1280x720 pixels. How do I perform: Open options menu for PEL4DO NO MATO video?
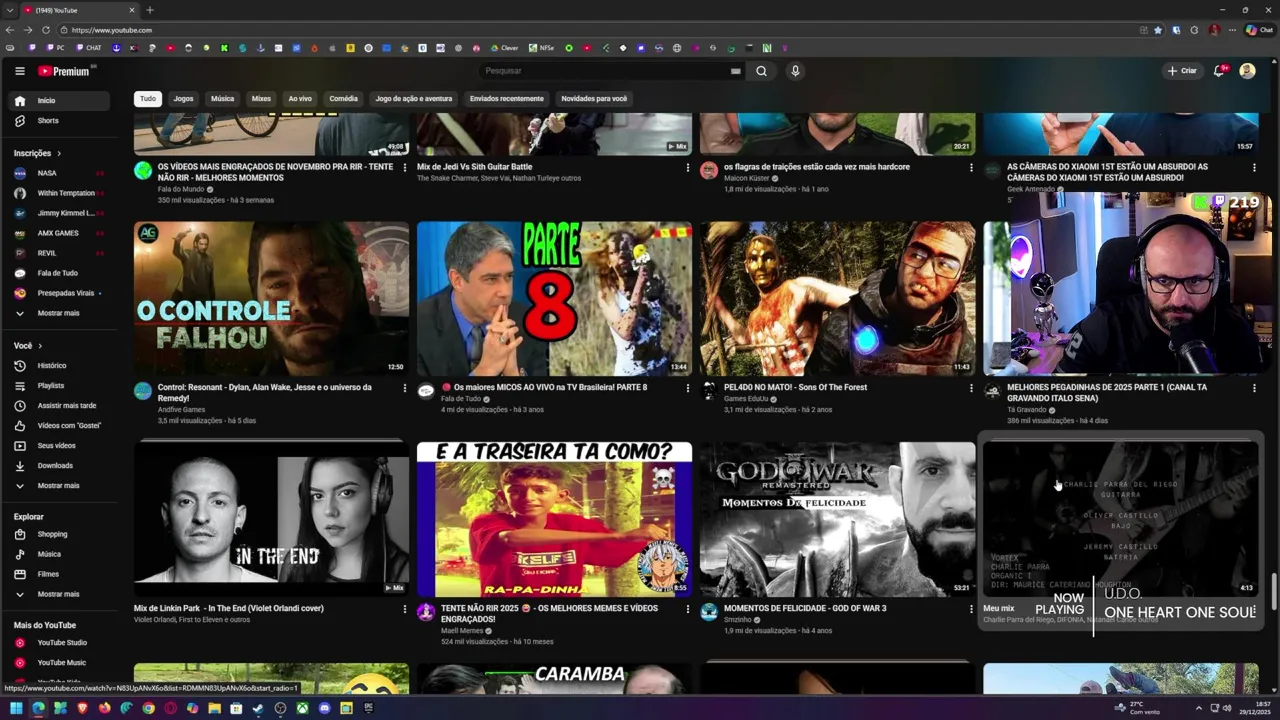(971, 388)
